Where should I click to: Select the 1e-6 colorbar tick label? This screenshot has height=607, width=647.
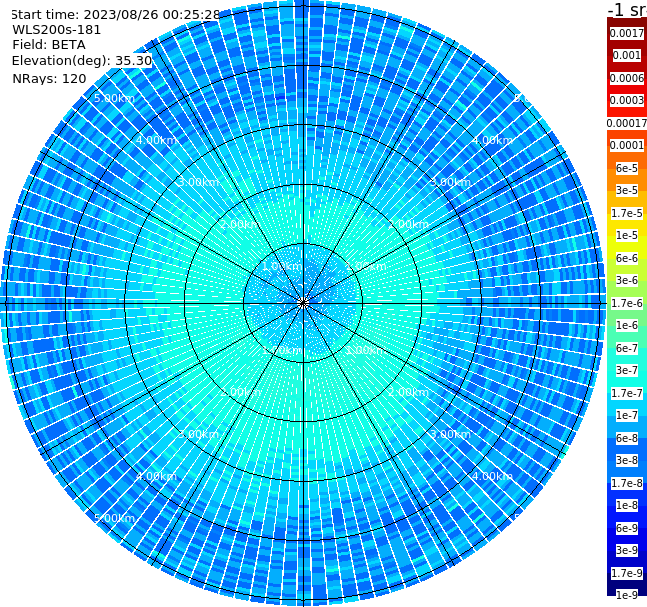click(x=627, y=325)
